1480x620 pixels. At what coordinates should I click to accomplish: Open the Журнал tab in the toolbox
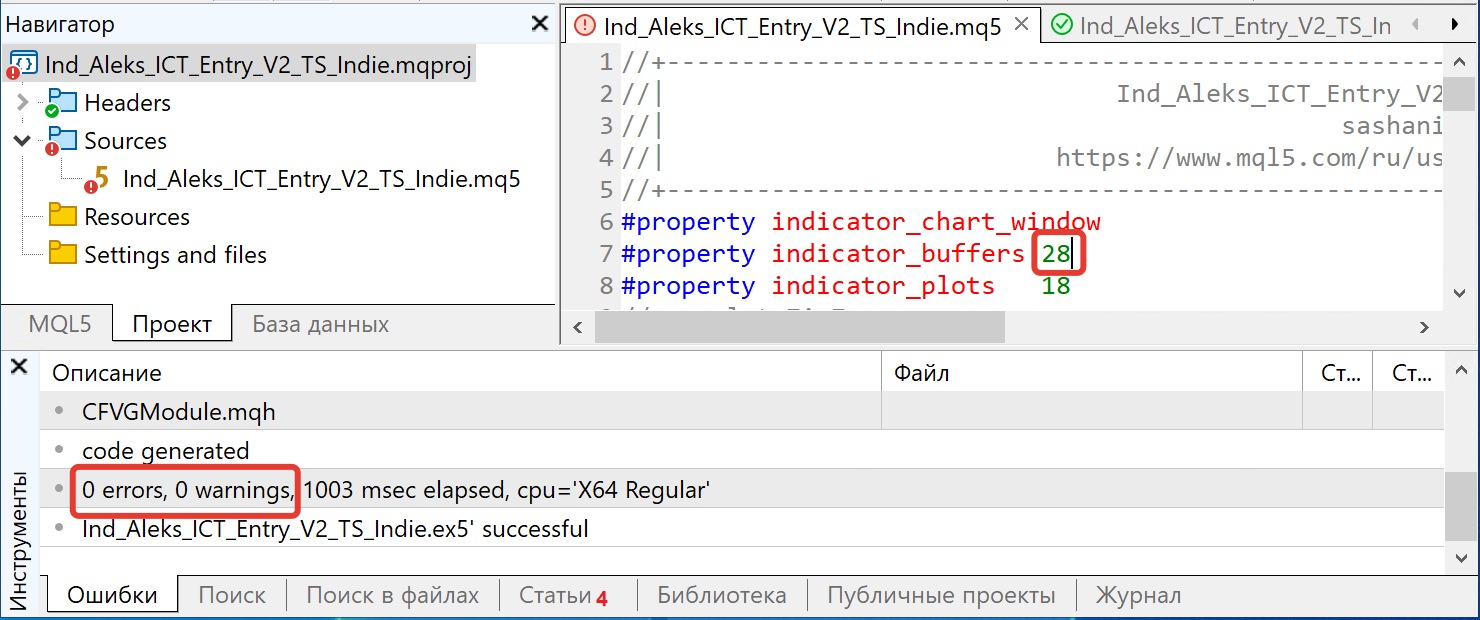pos(1138,596)
